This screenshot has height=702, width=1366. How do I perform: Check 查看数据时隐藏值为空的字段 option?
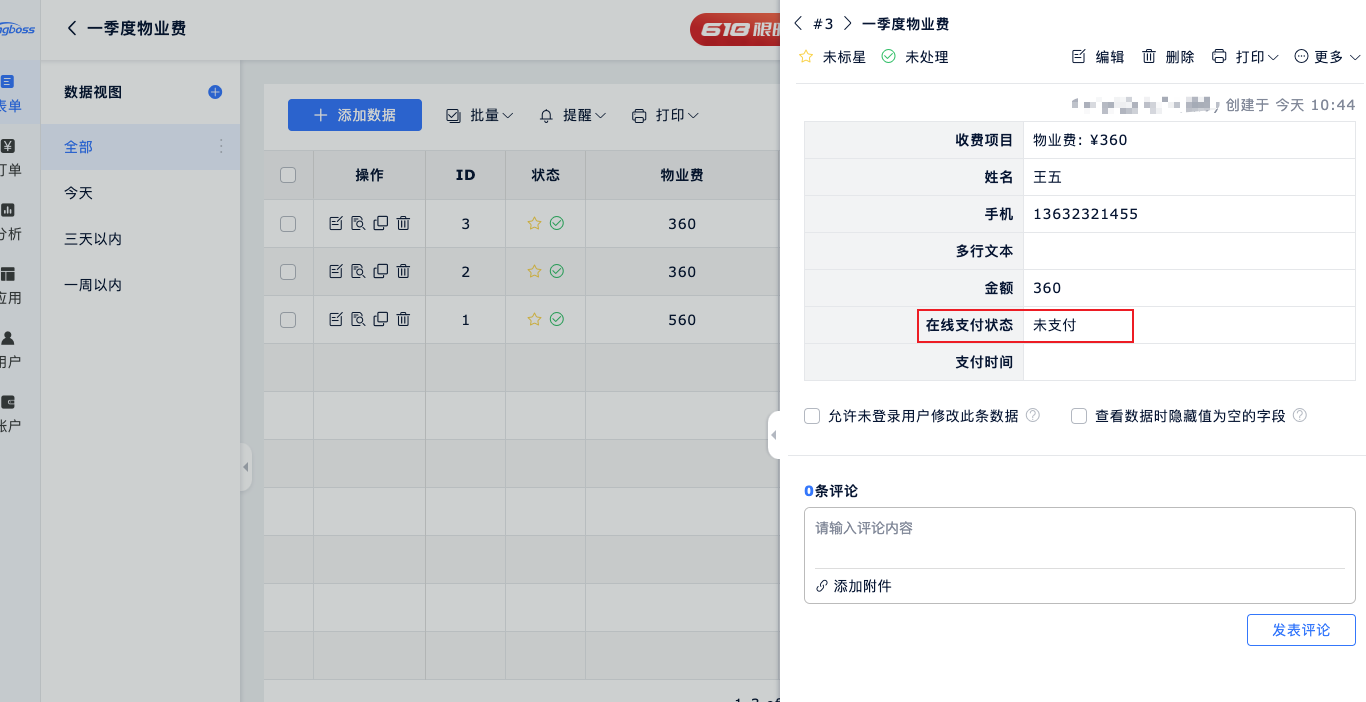click(1079, 416)
